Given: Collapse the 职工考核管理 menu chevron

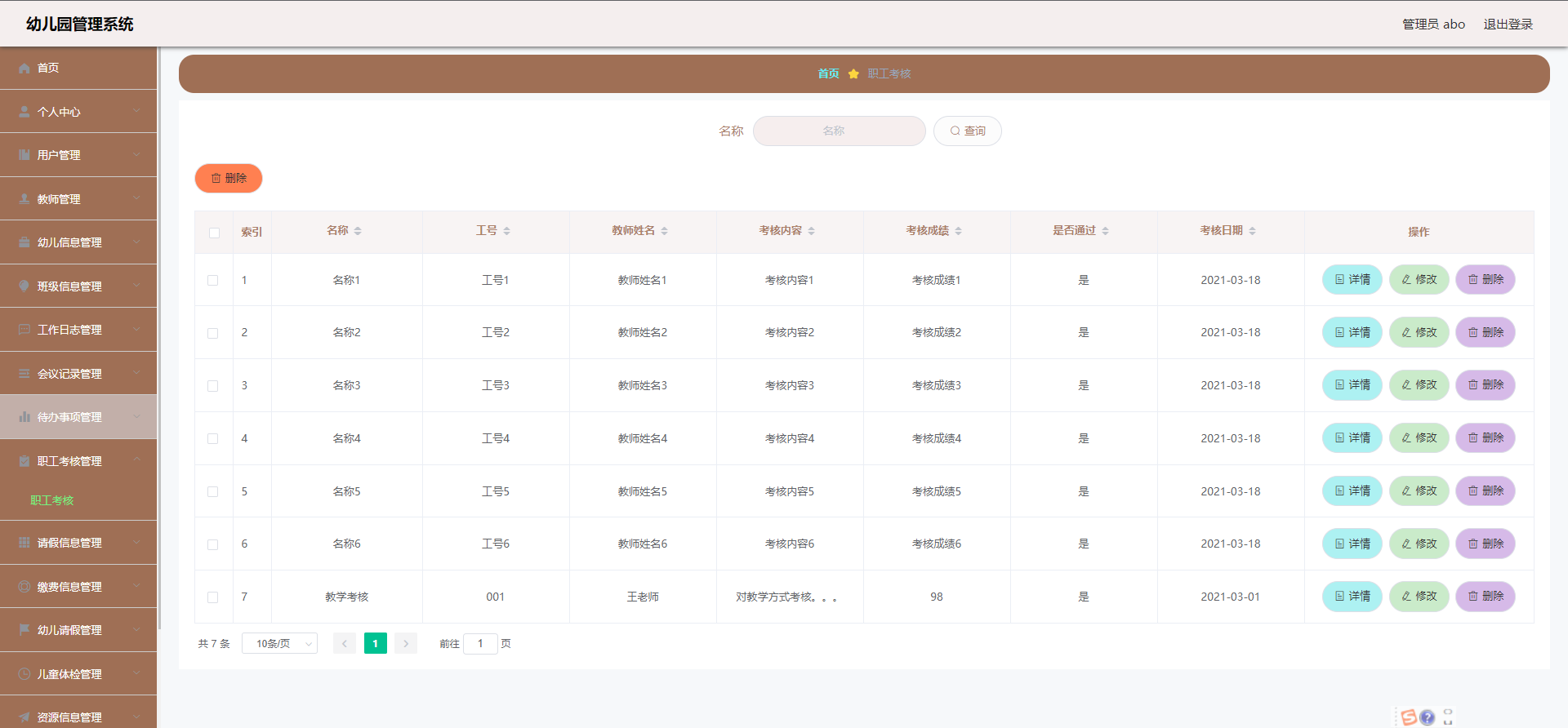Looking at the screenshot, I should point(136,460).
